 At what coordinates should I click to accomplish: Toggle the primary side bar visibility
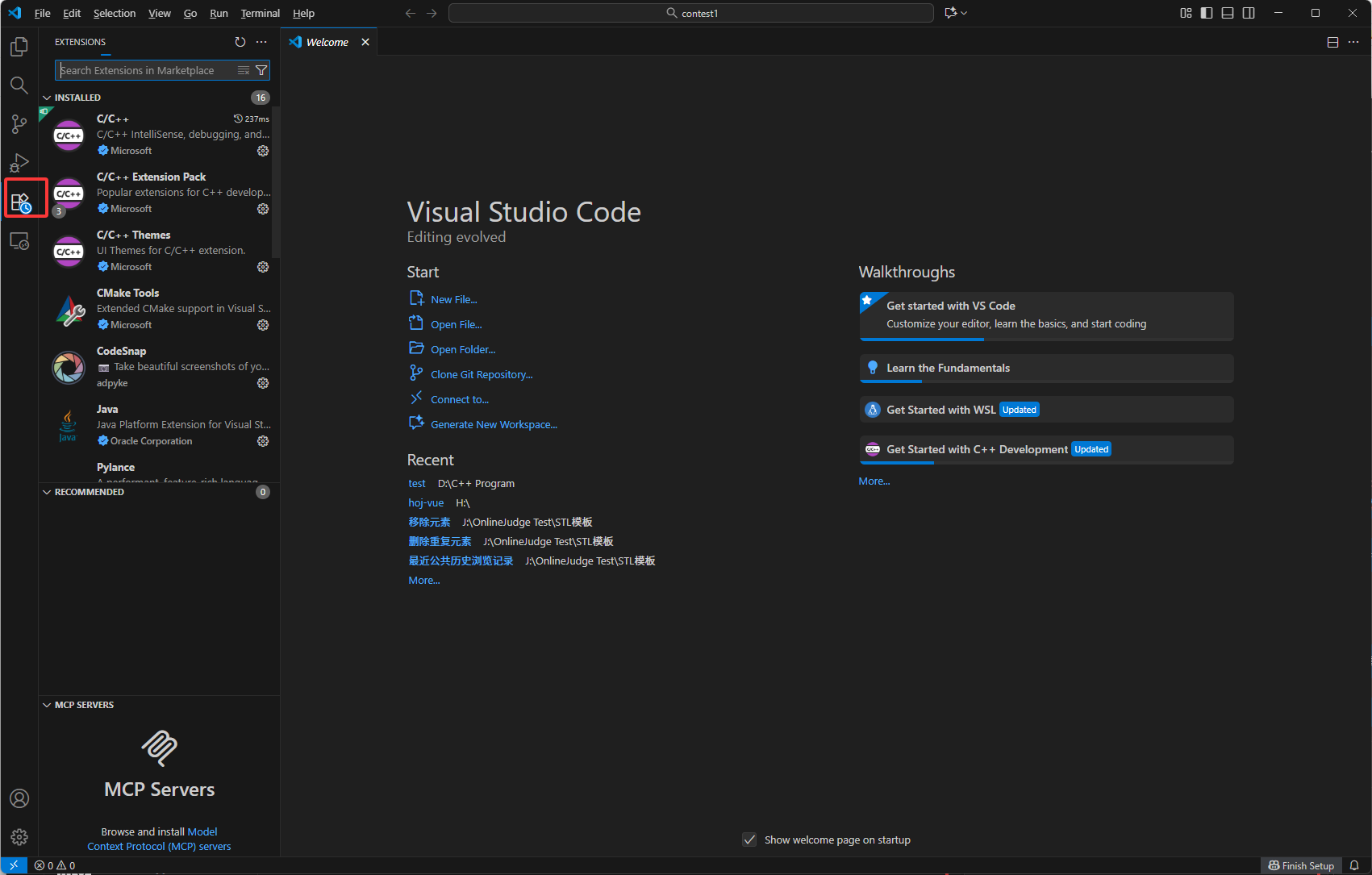coord(1207,13)
